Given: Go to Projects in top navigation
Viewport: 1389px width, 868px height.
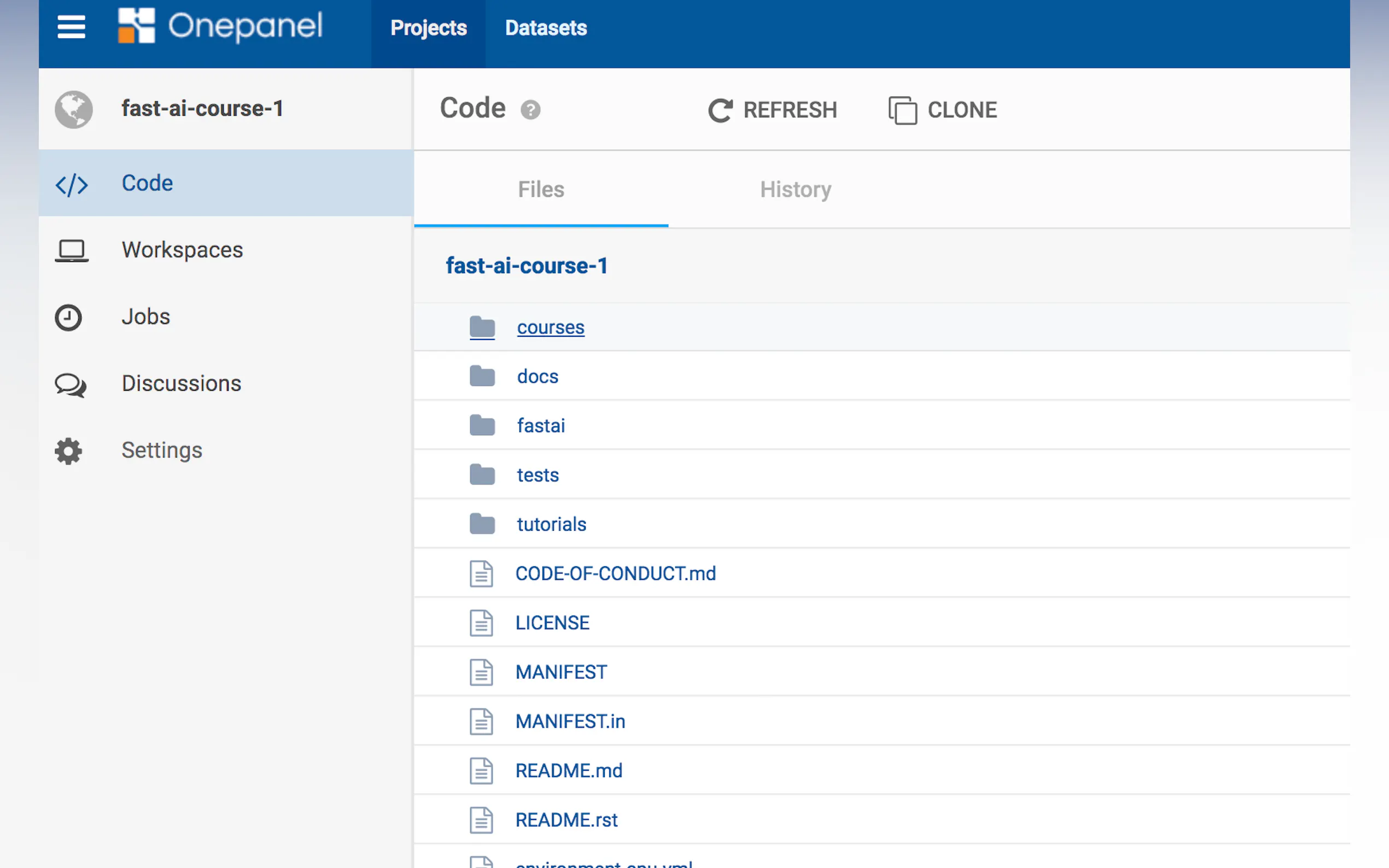Looking at the screenshot, I should (x=428, y=28).
